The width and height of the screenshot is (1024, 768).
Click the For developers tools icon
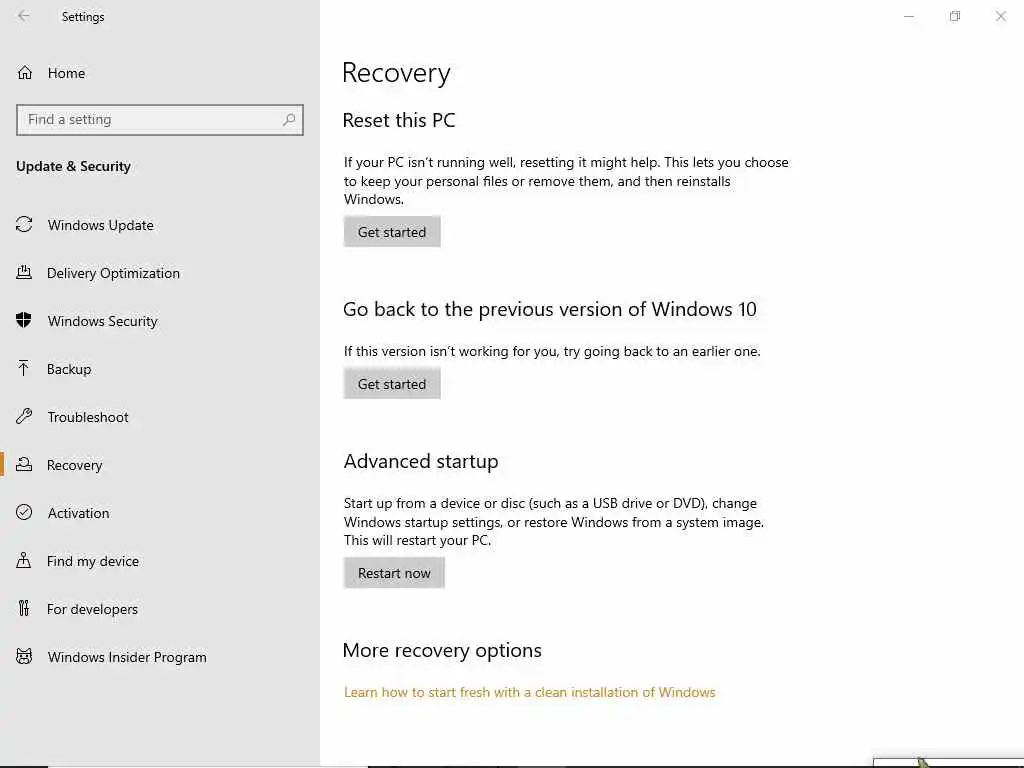24,609
